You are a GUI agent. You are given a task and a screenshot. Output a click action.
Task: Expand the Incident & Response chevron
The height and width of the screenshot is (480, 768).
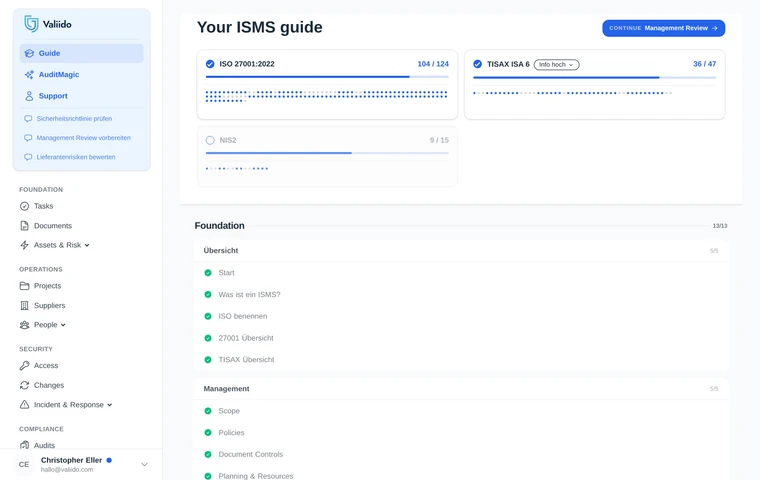point(110,405)
